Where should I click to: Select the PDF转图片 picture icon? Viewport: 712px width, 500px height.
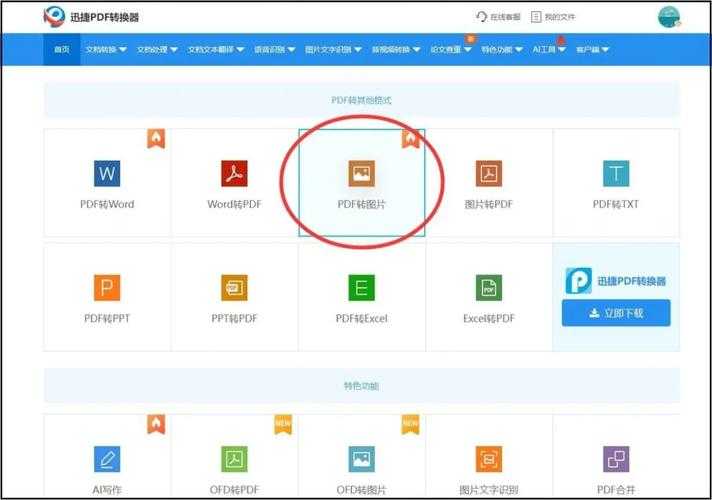click(361, 173)
